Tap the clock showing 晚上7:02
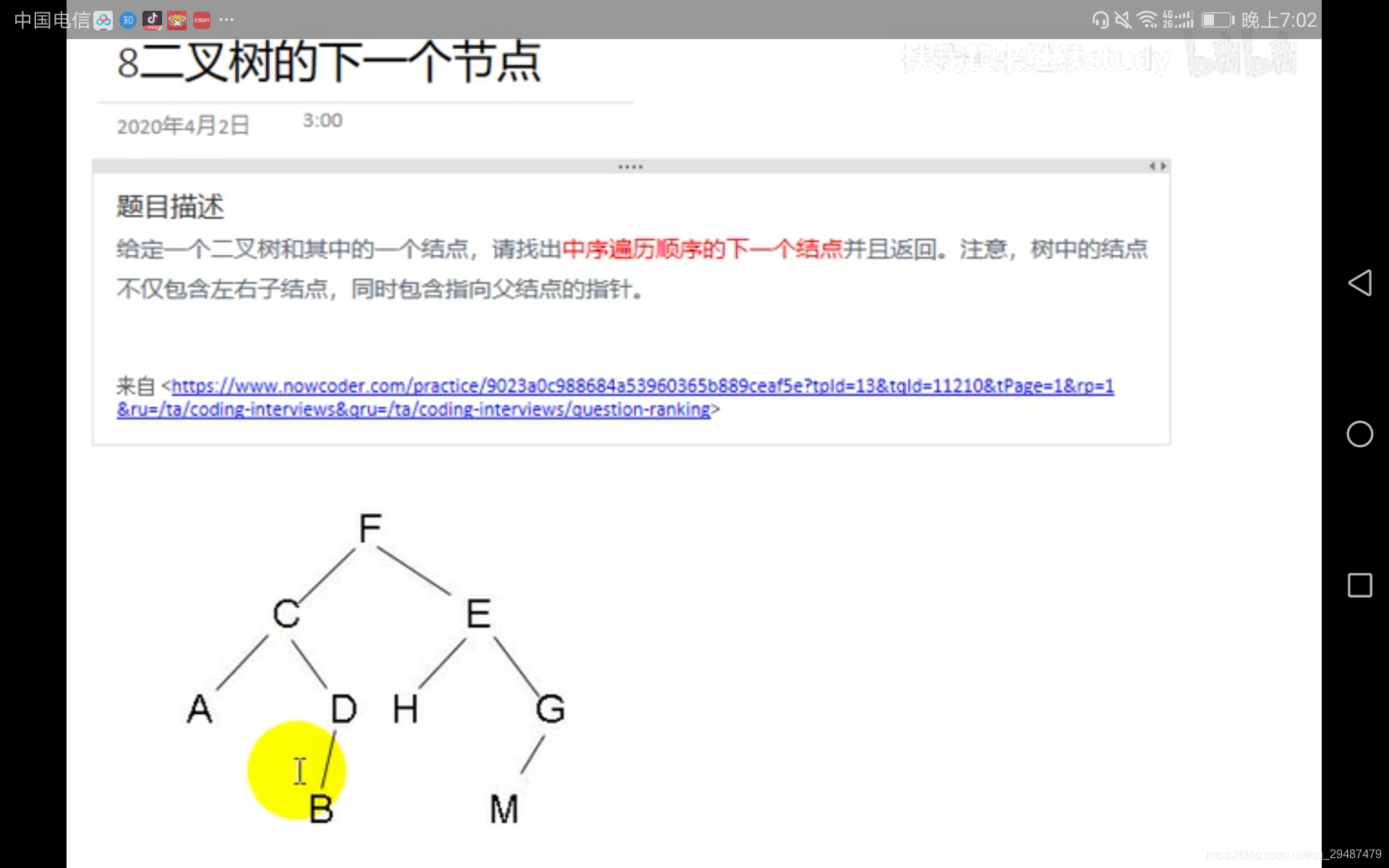The width and height of the screenshot is (1389, 868). (x=1279, y=20)
